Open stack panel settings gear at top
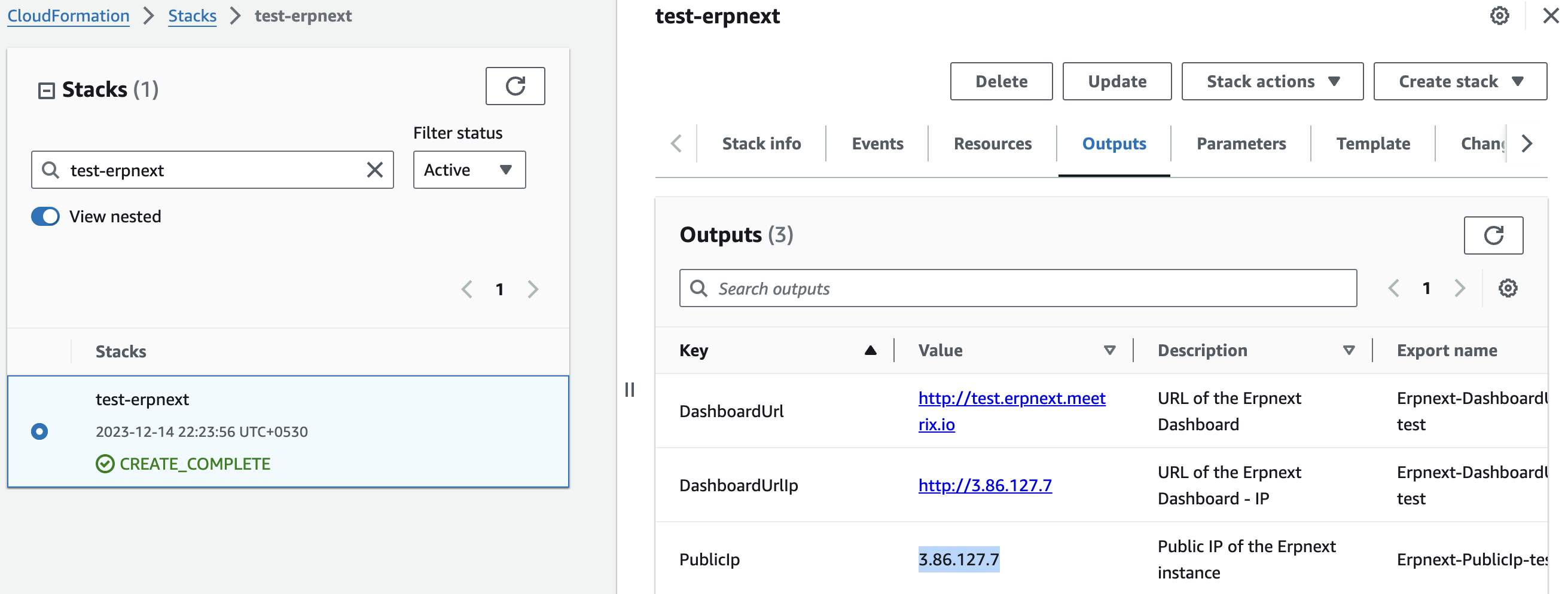 coord(1499,16)
